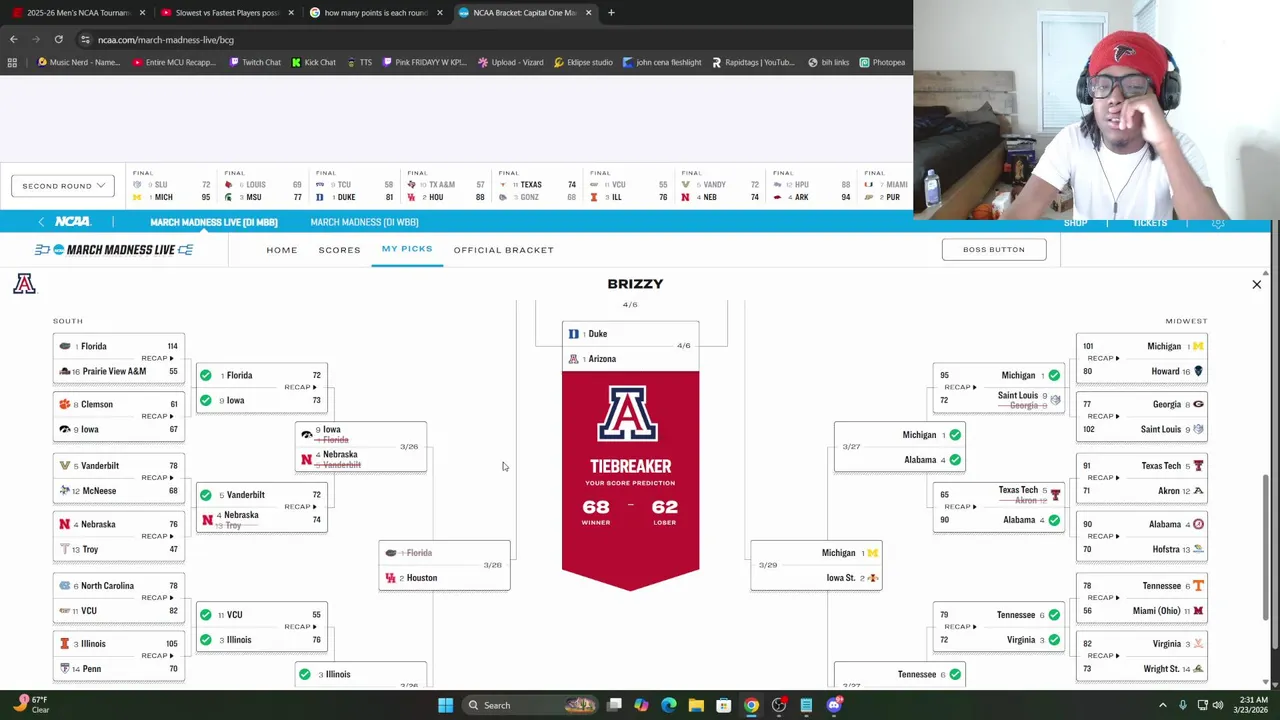Open Recap for Florida vs Prairie View A&M
Screen dimensions: 1280x720
click(x=157, y=358)
